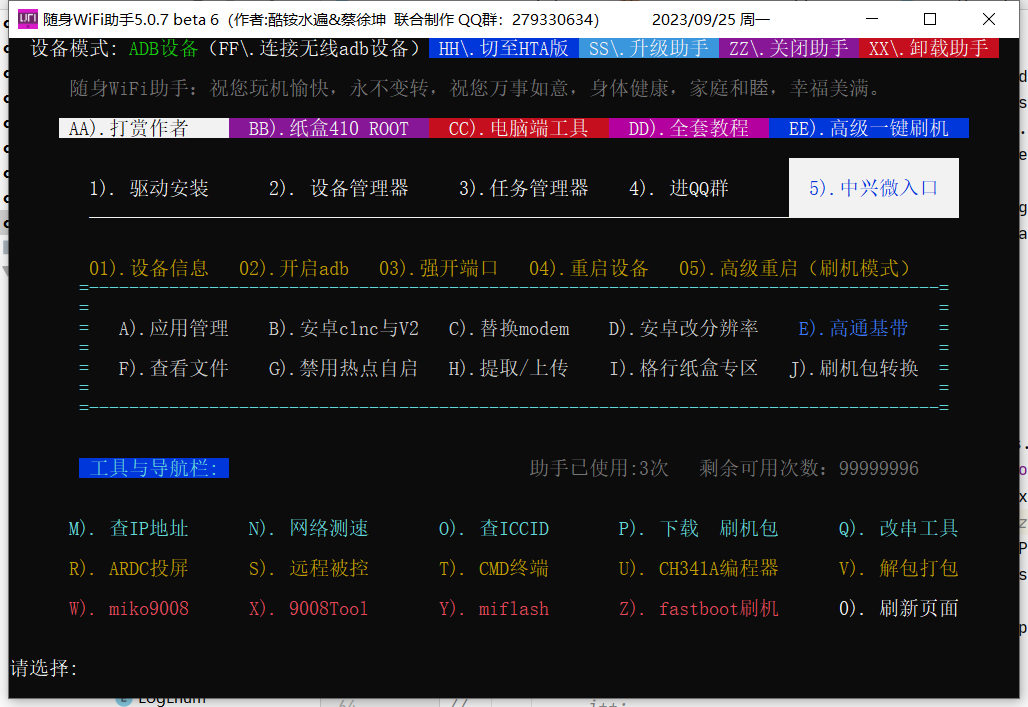Select S). 远程被控 option
Screen dimensions: 1028x707
click(x=308, y=569)
